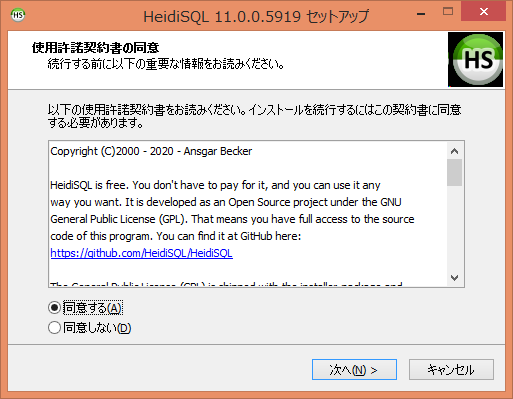
Task: Click the 以下の使用許諾契約書 instruction text
Action: point(254,116)
